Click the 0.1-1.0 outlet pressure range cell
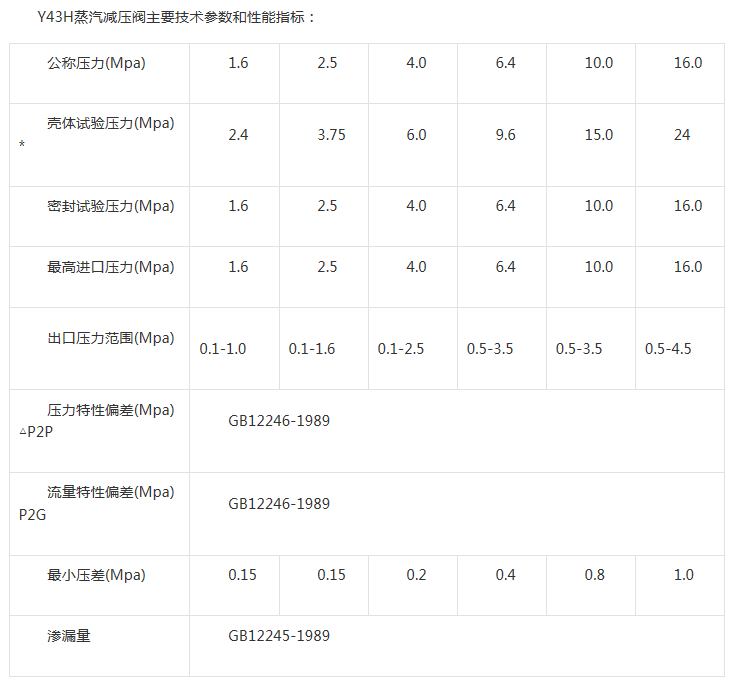This screenshot has width=740, height=686. (222, 349)
